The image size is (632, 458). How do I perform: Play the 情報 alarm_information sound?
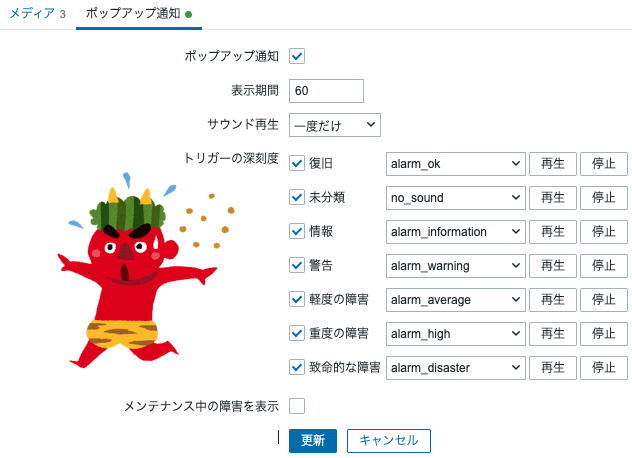pos(553,232)
